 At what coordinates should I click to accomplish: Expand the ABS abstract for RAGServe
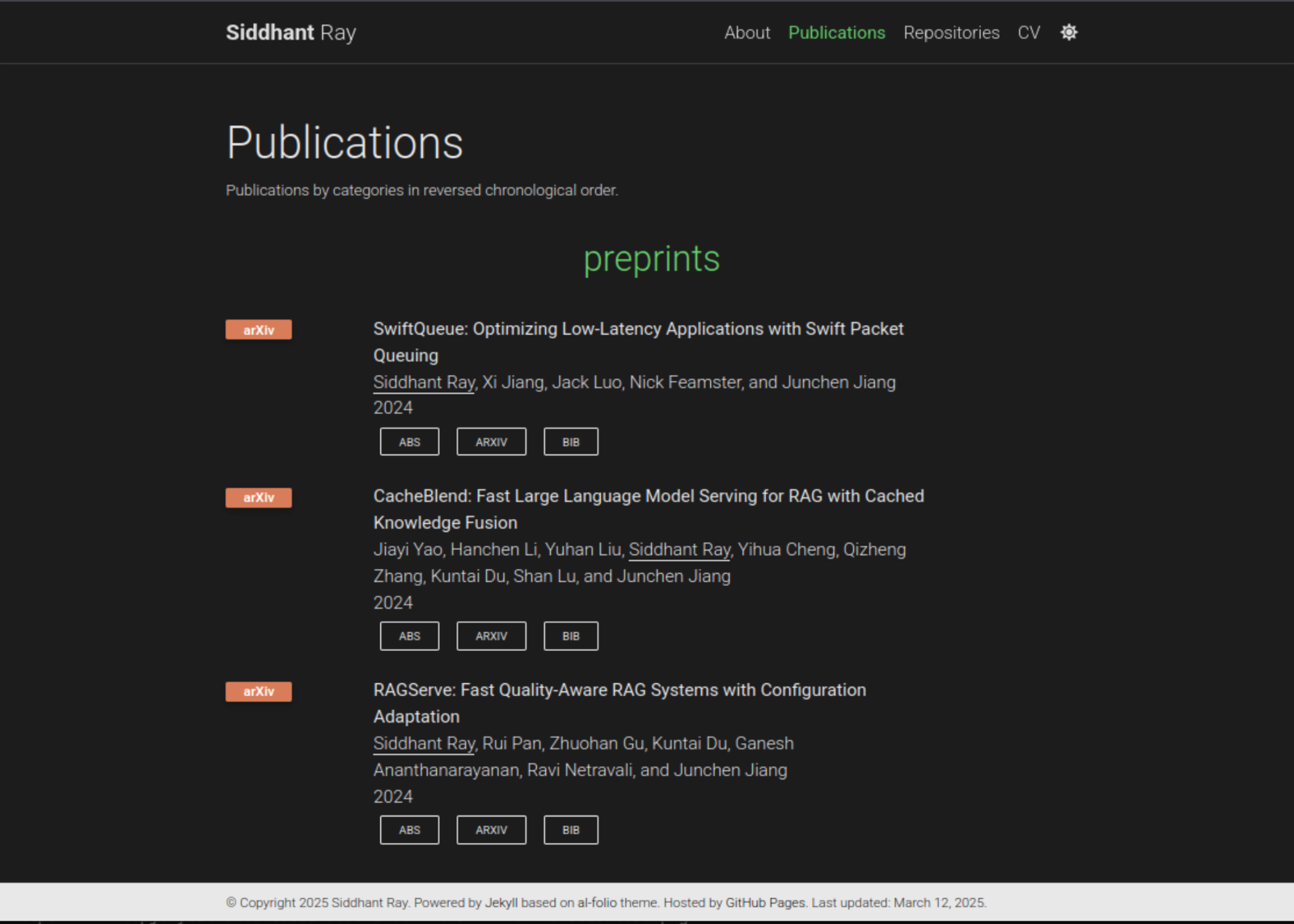[409, 830]
